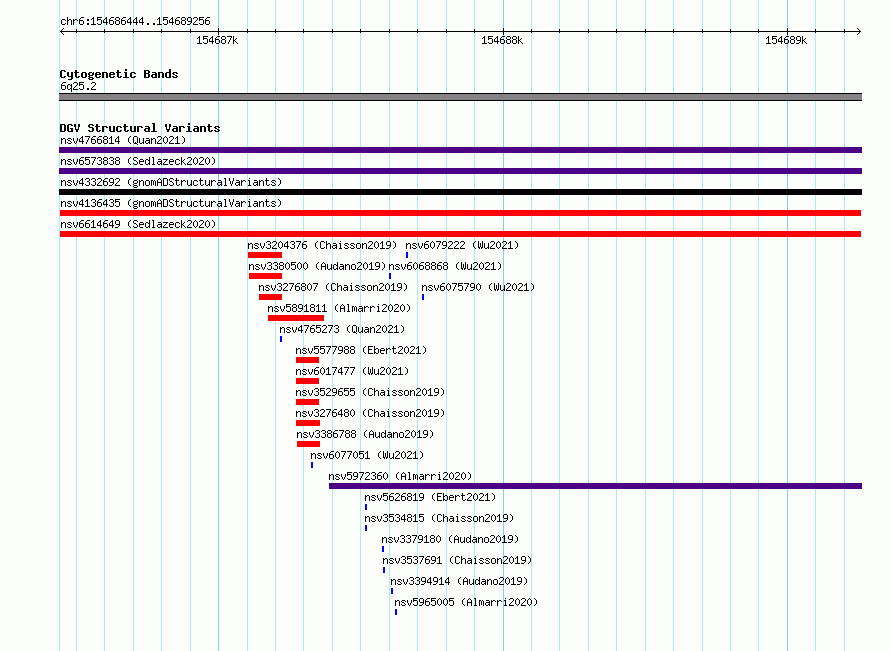Click the red bar under nsv4136435

click(x=460, y=213)
